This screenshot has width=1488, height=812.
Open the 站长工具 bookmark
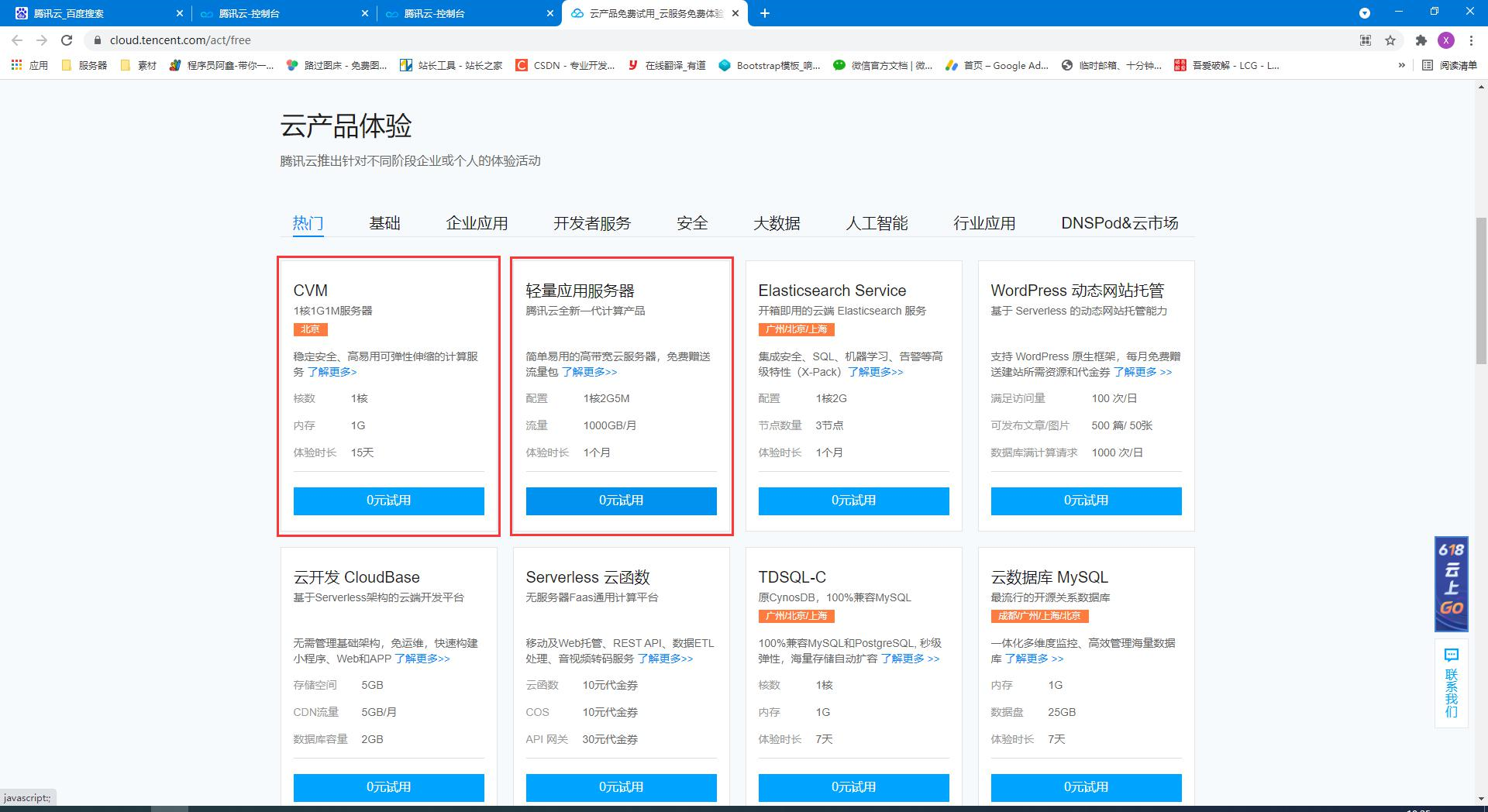(x=451, y=66)
